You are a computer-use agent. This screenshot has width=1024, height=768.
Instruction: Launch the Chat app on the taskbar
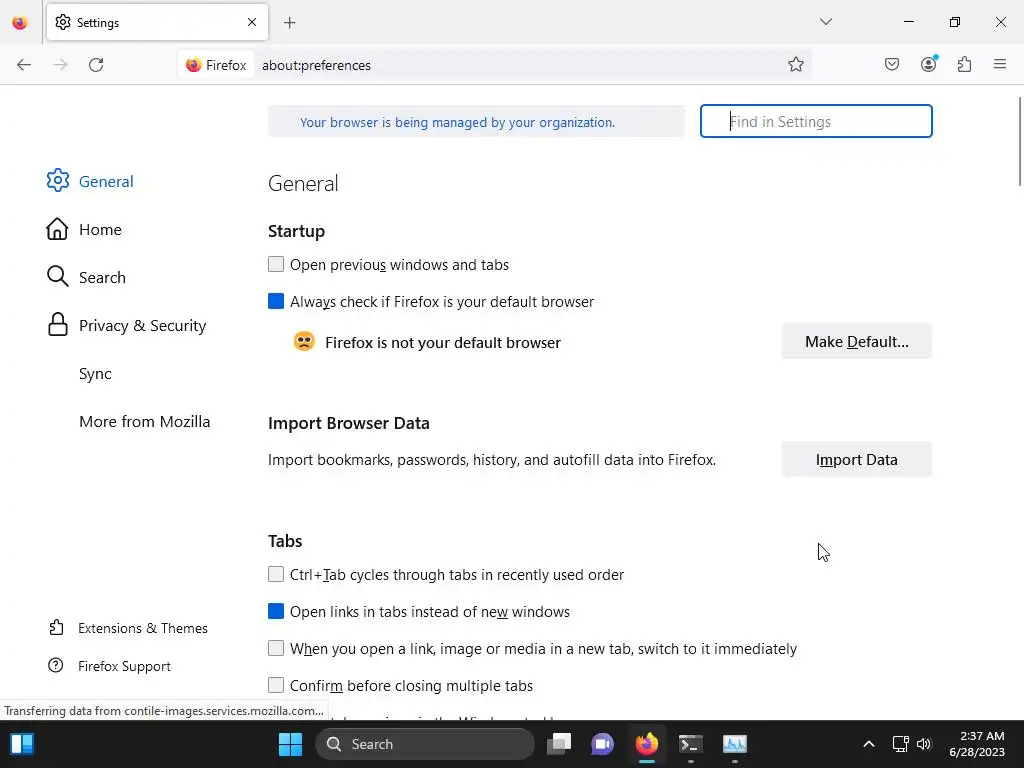(x=602, y=744)
